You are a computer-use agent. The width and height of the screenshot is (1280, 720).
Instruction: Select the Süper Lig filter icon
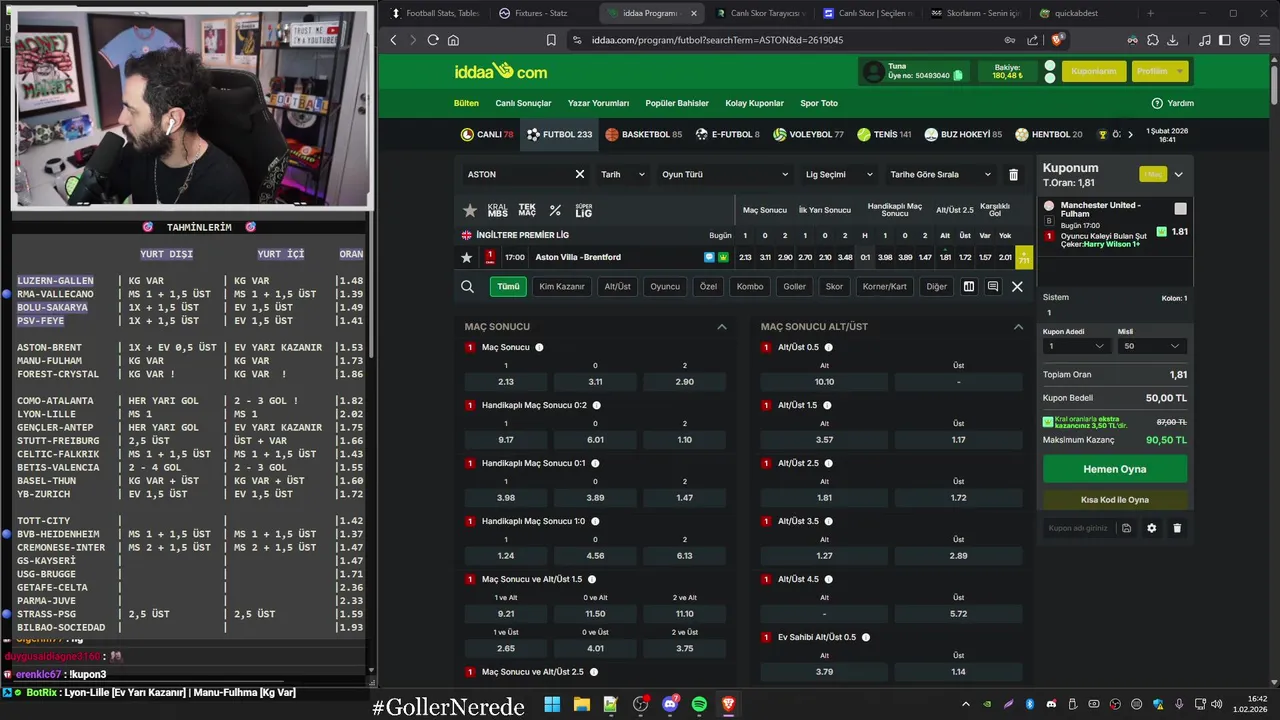584,210
